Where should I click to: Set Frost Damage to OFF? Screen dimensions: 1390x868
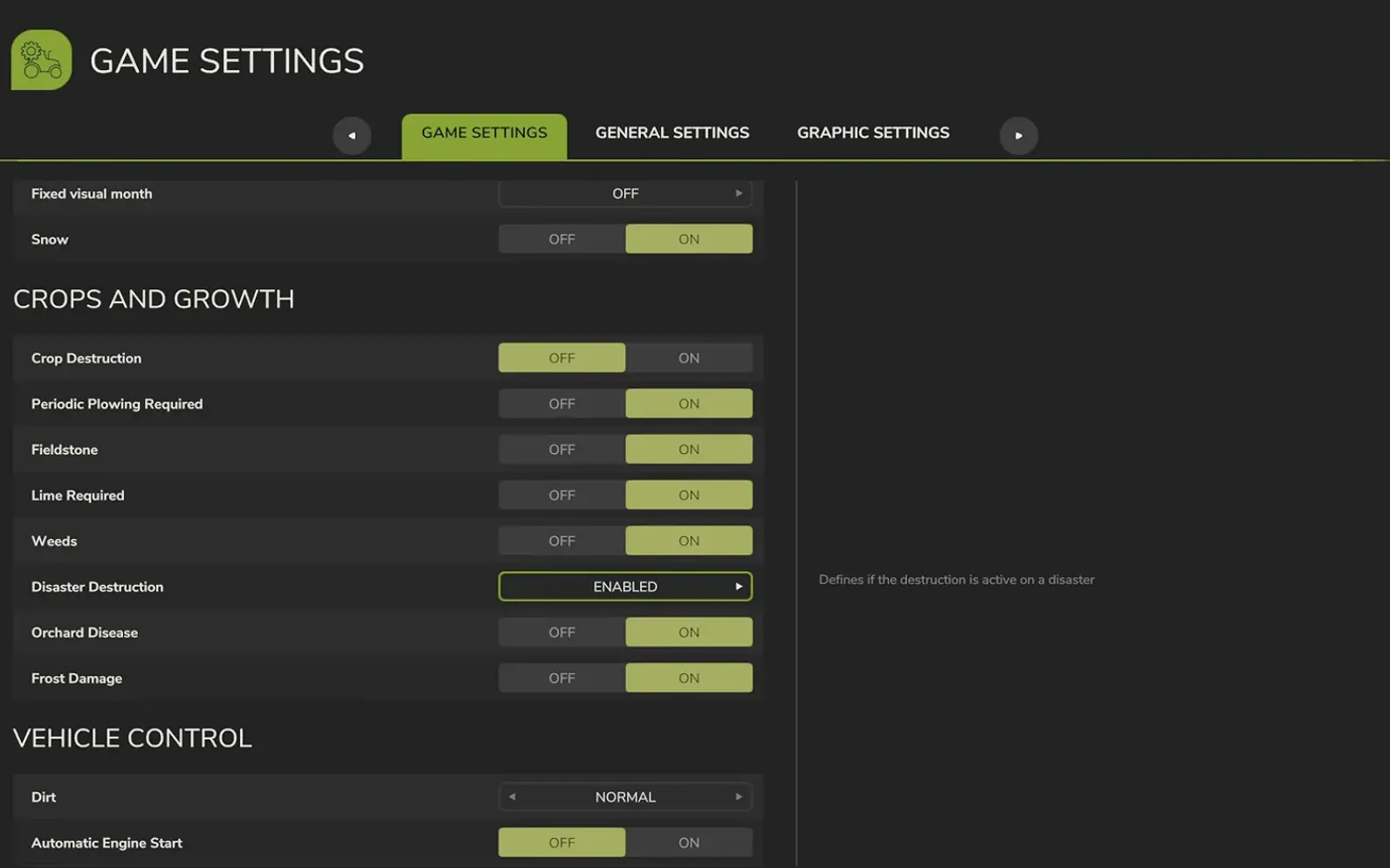[561, 678]
